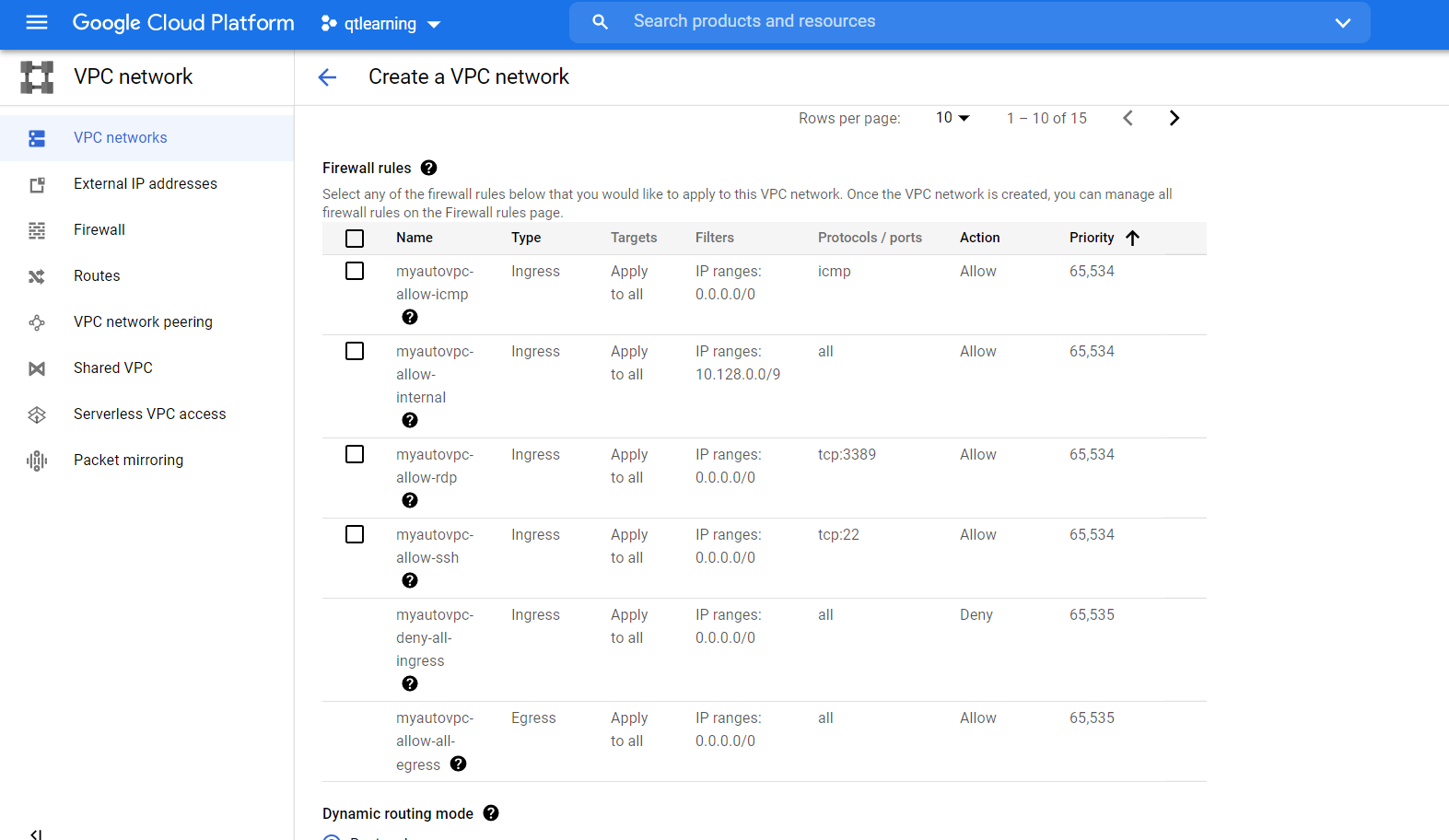Check the myautovpc-allow-ssh rule checkbox

coord(355,534)
